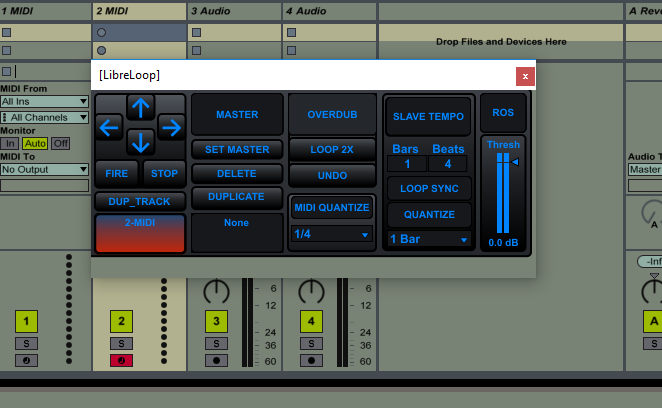
Task: Click the Thresh level slider
Action: click(504, 195)
